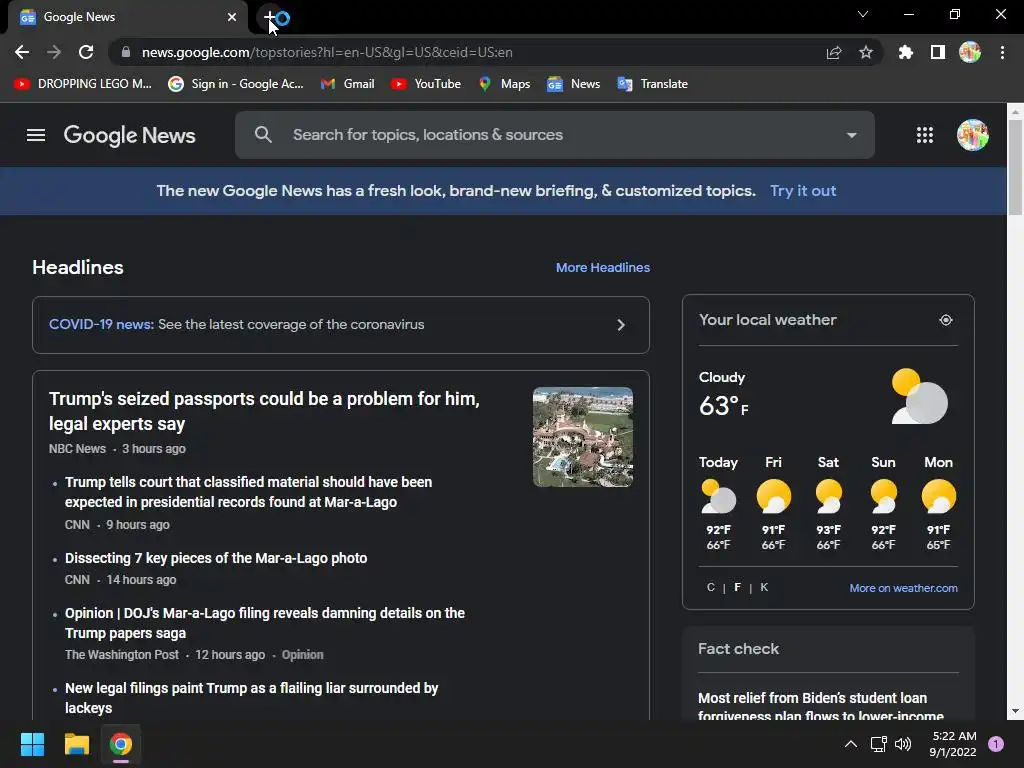Open the Gmail bookmark
Viewport: 1024px width, 768px height.
point(347,84)
